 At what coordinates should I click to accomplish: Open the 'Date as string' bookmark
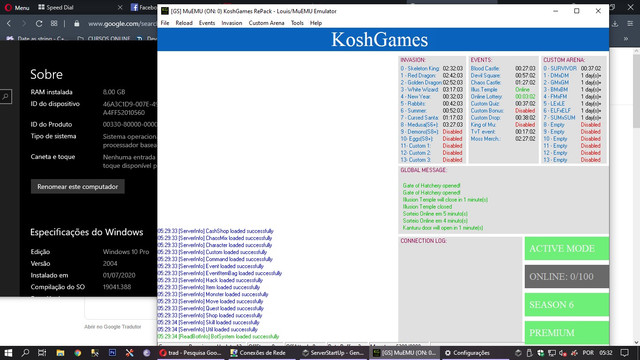[x=36, y=39]
